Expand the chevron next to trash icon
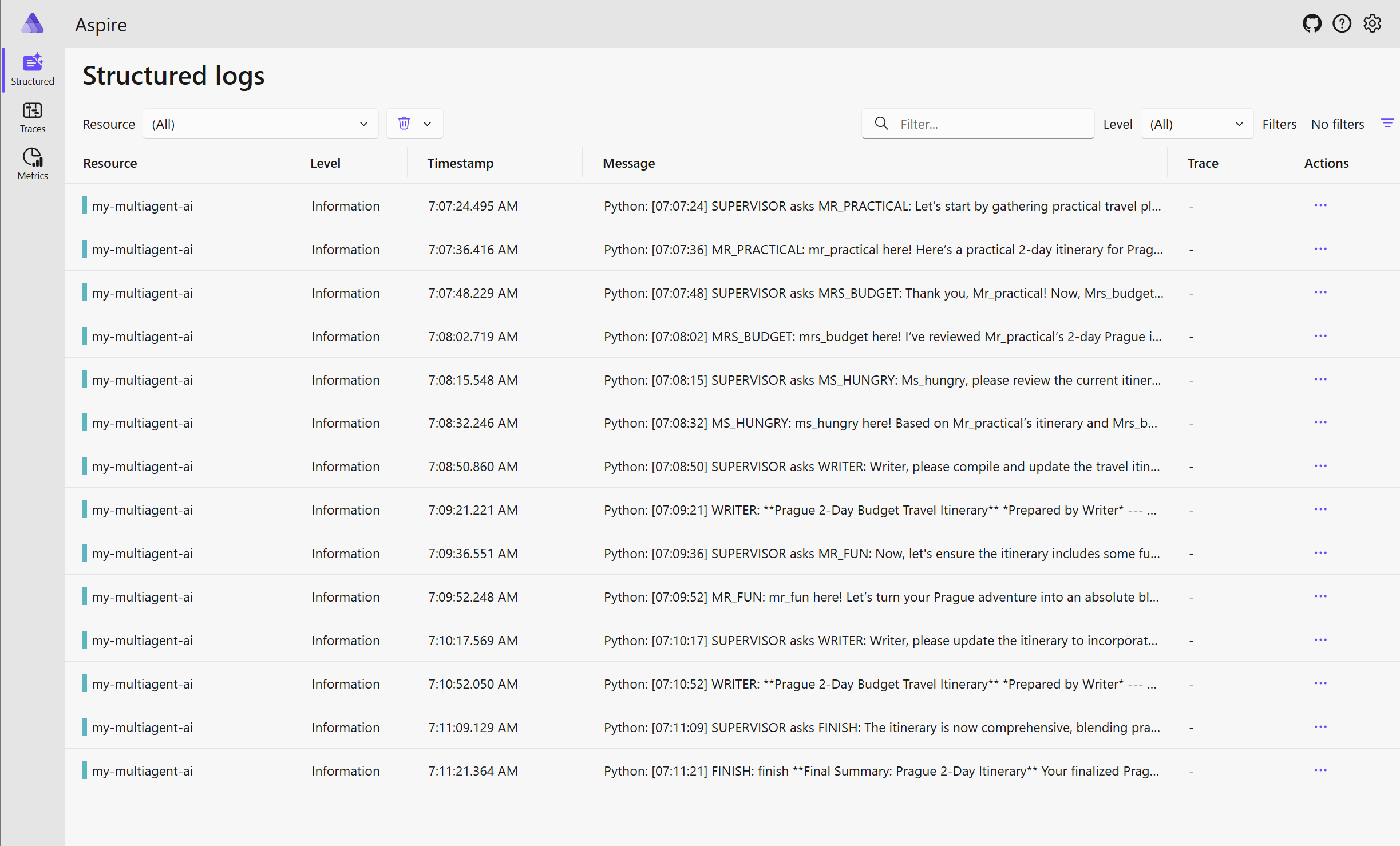Viewport: 1400px width, 846px height. click(x=428, y=124)
